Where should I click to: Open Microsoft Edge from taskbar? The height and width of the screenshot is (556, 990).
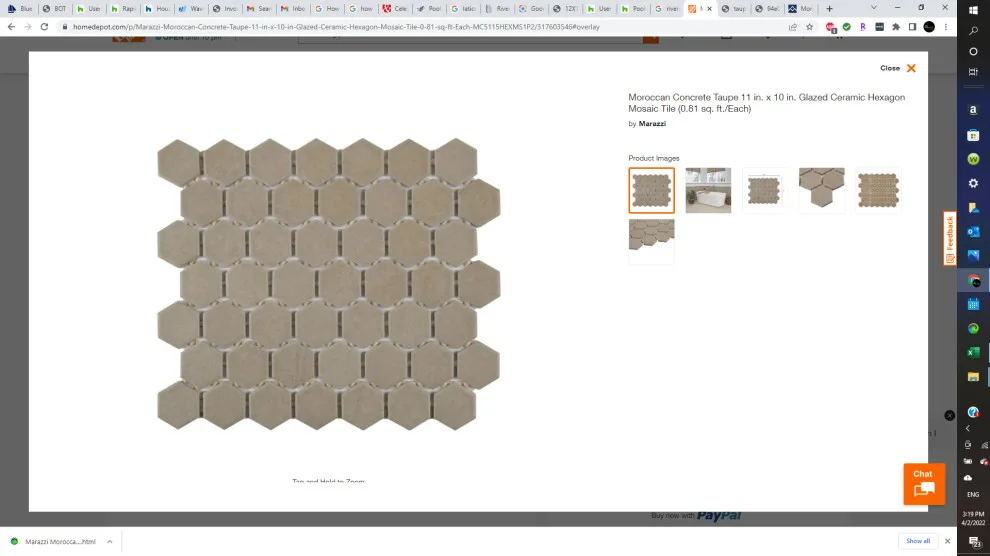click(973, 328)
